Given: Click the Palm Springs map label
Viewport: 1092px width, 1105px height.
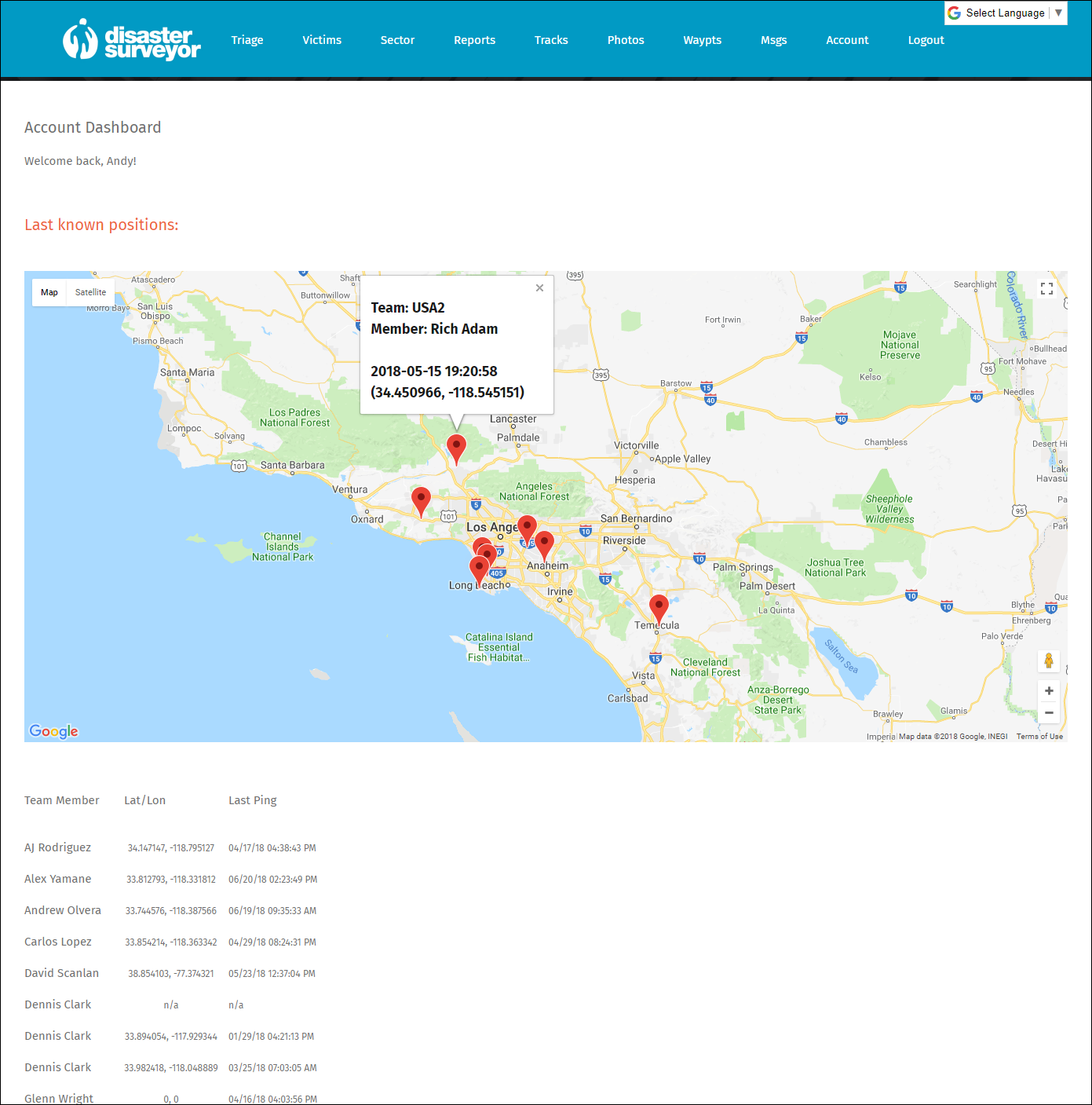Looking at the screenshot, I should [x=743, y=567].
